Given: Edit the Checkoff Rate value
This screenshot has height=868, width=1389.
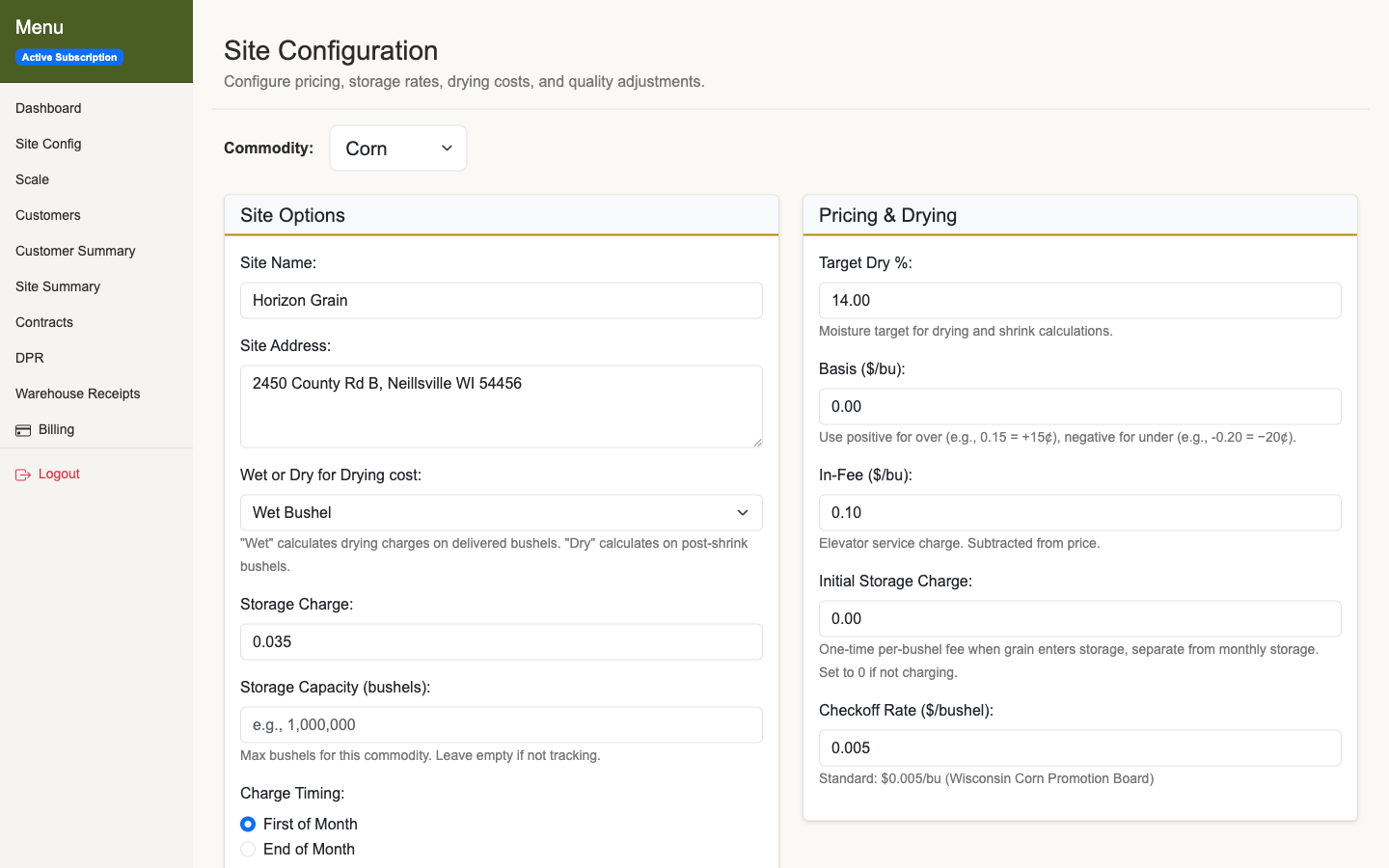Looking at the screenshot, I should point(1079,747).
